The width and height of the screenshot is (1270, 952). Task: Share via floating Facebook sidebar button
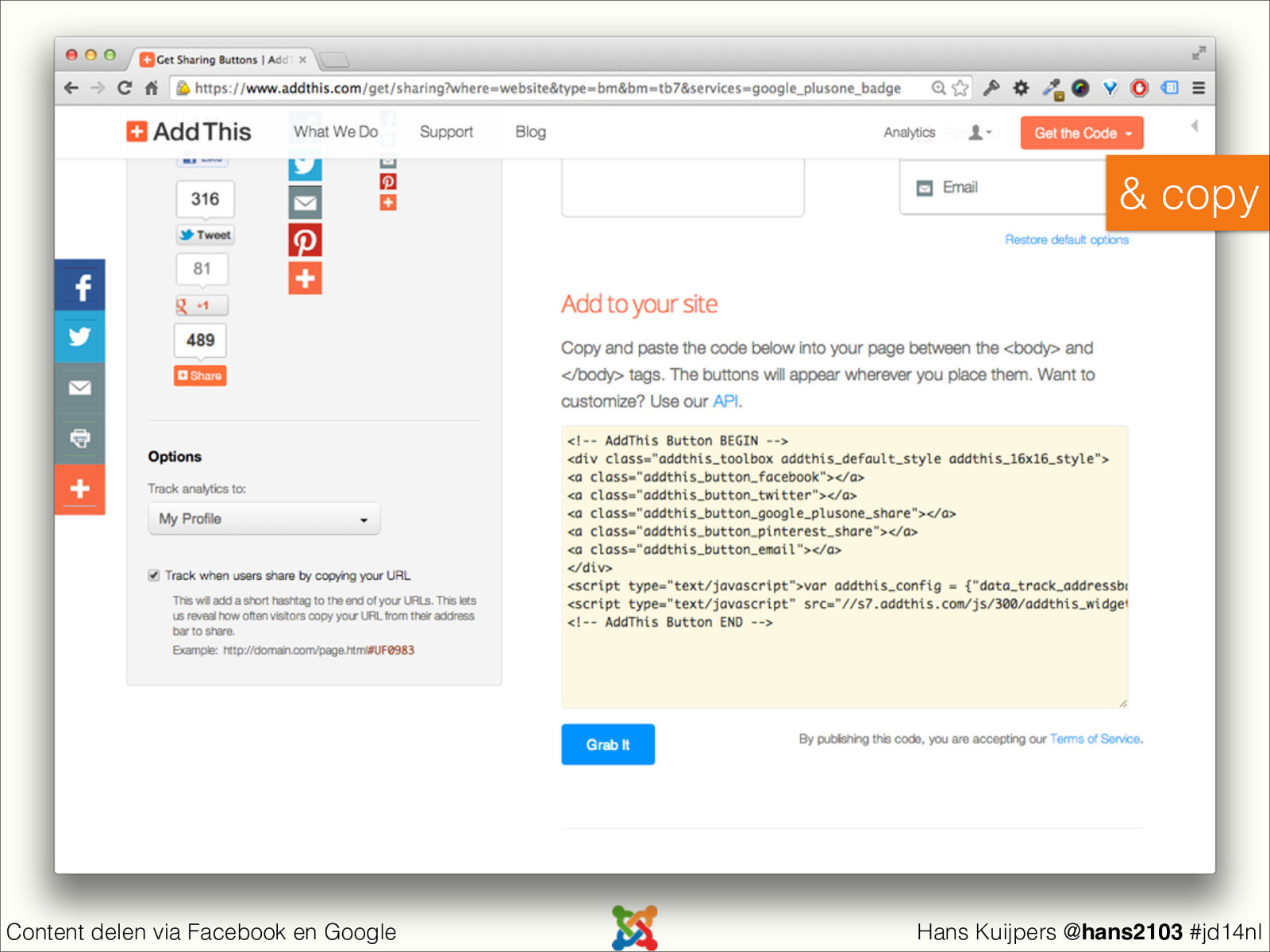click(x=80, y=286)
